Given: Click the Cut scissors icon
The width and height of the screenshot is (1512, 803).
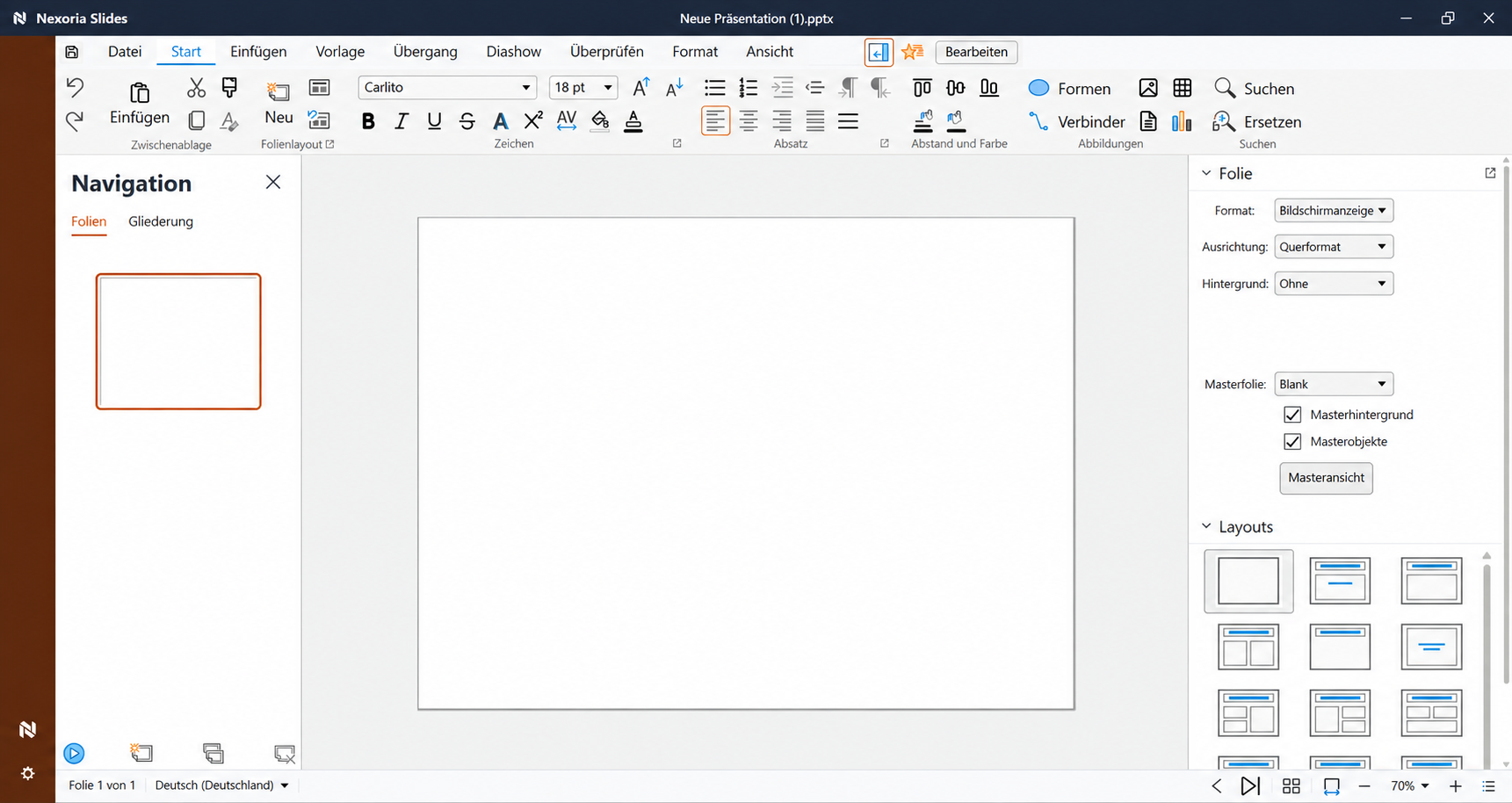Looking at the screenshot, I should pyautogui.click(x=196, y=87).
